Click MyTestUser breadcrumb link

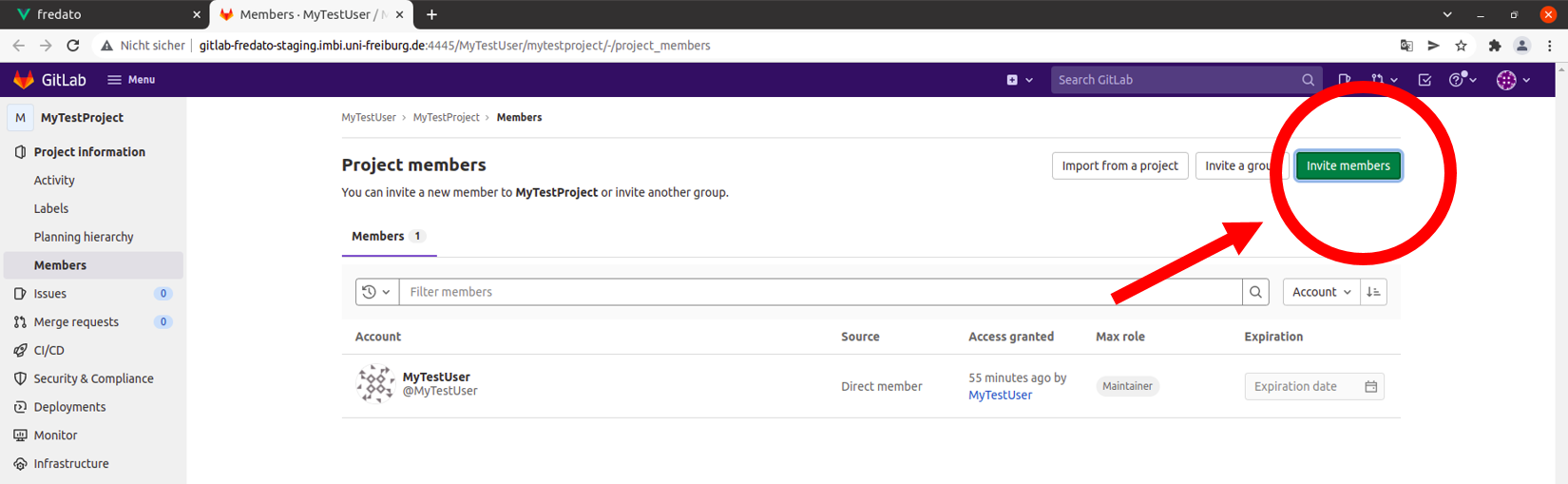pos(369,118)
